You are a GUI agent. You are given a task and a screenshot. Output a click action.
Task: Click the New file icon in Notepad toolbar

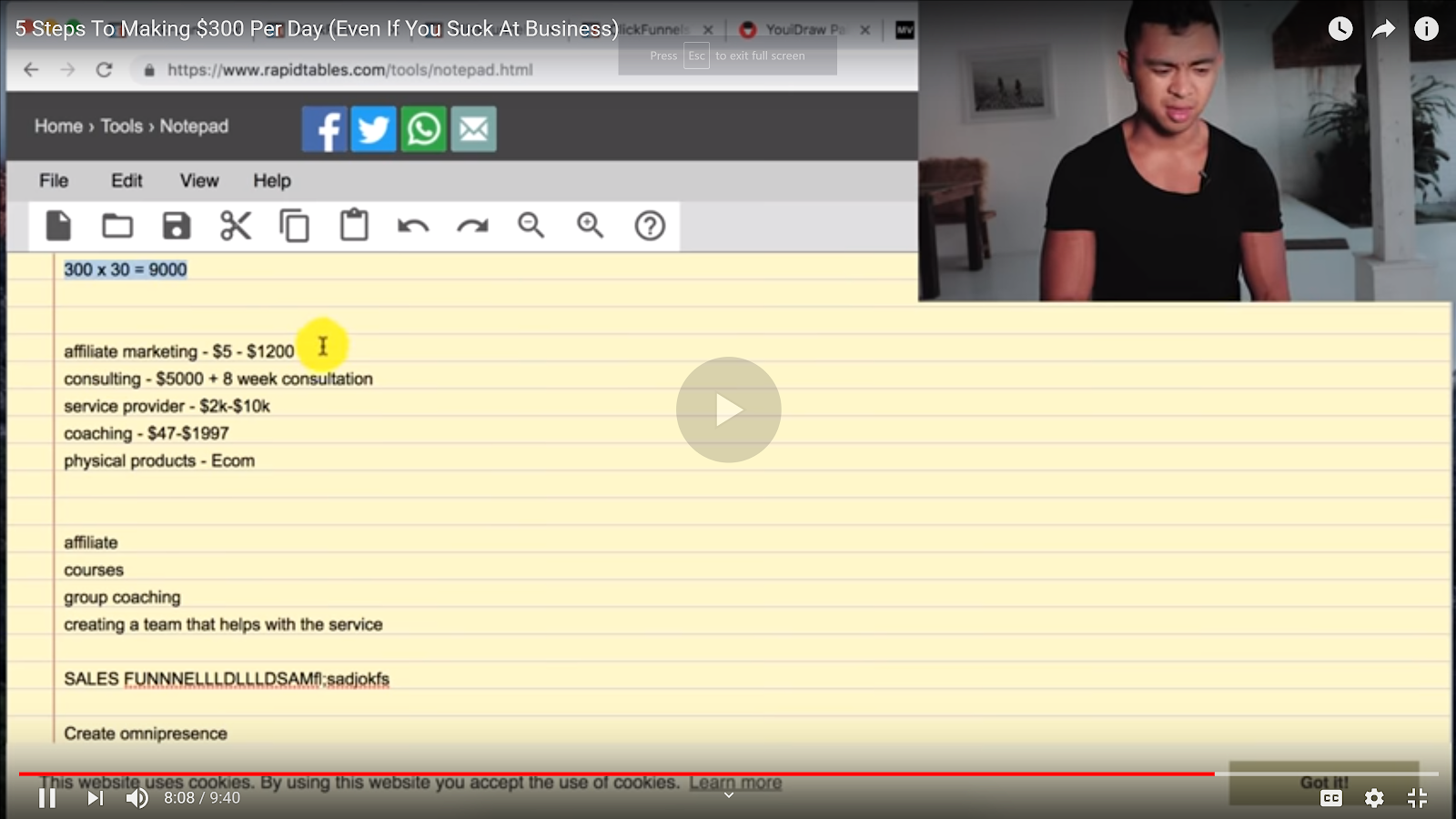[x=58, y=225]
